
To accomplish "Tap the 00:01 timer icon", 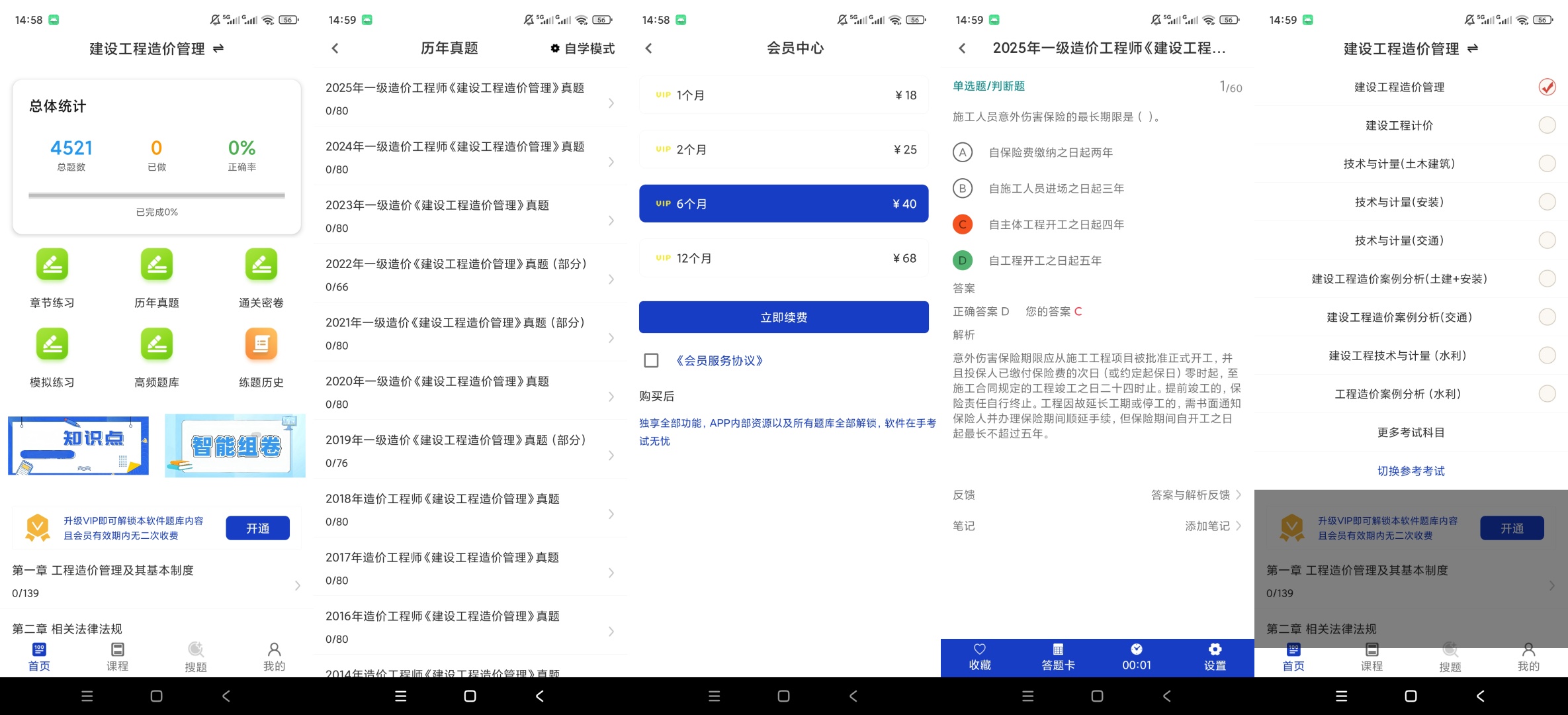I will click(1137, 649).
